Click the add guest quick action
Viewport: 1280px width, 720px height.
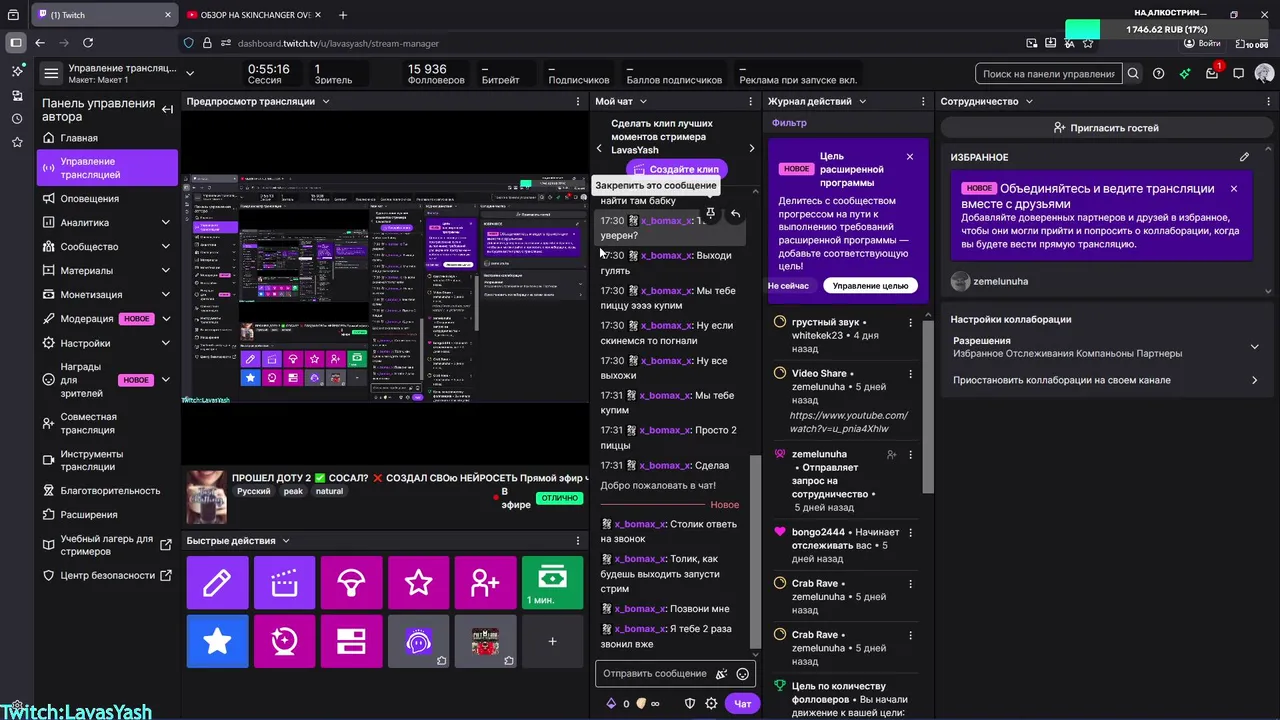(x=485, y=583)
